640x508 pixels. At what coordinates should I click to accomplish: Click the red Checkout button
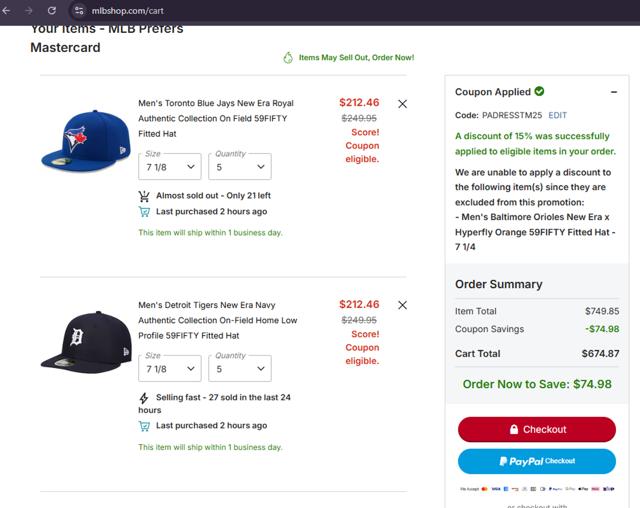point(537,429)
